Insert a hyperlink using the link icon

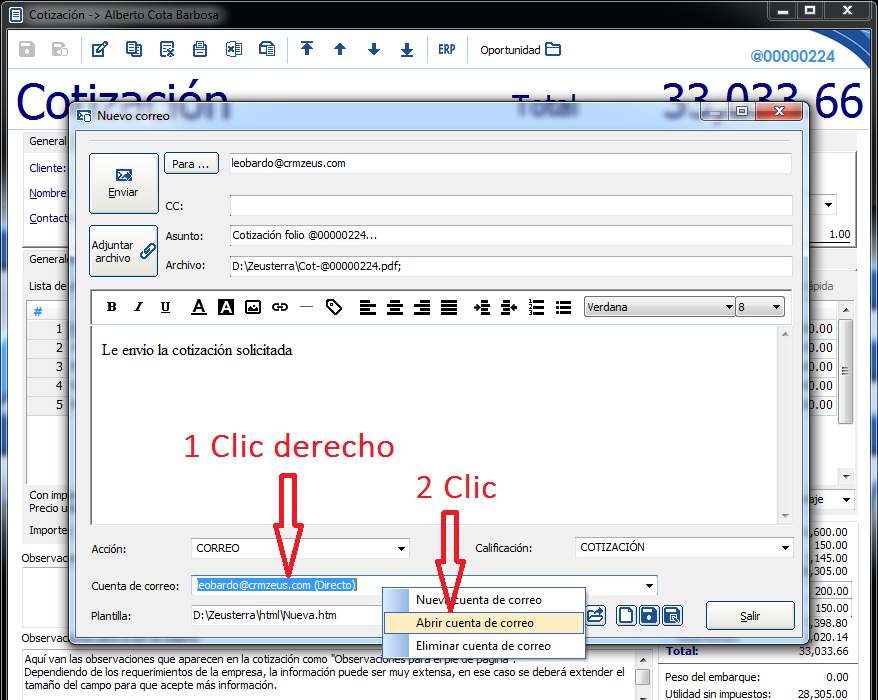pos(280,307)
